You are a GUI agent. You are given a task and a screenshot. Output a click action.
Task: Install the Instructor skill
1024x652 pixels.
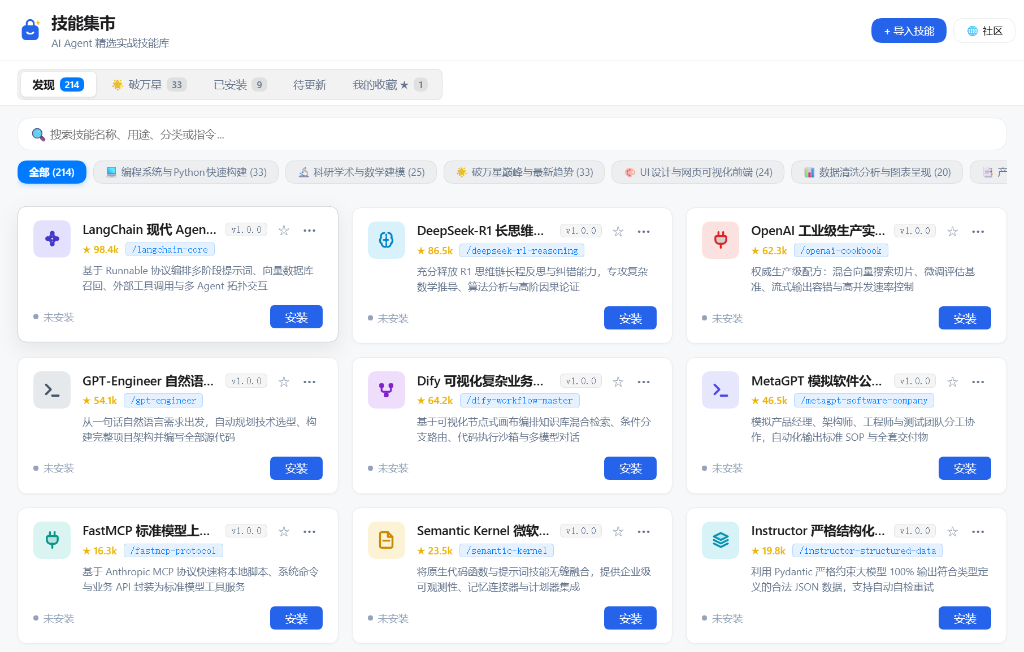click(965, 618)
